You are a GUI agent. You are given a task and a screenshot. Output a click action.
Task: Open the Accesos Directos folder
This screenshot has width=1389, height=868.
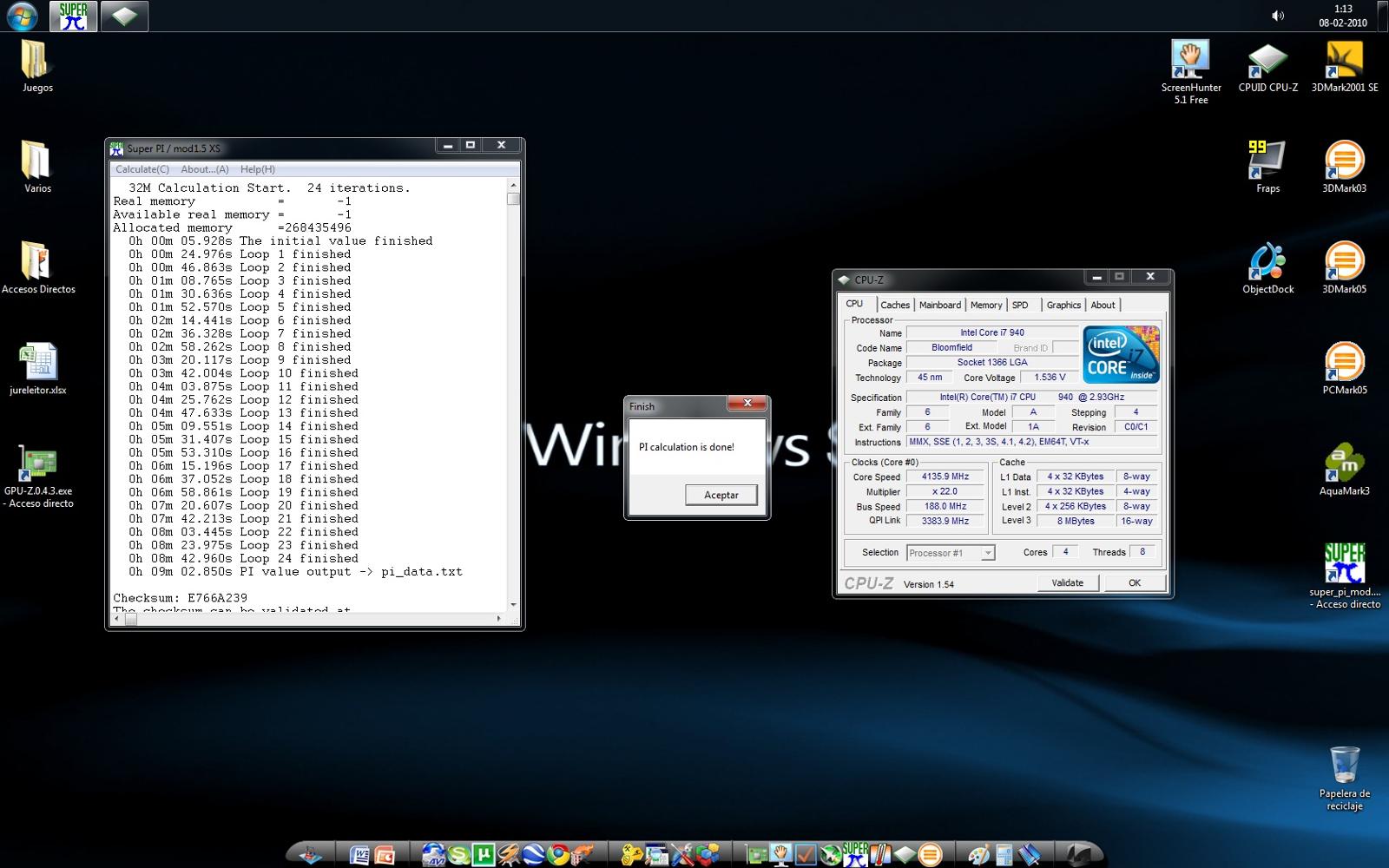[x=38, y=268]
